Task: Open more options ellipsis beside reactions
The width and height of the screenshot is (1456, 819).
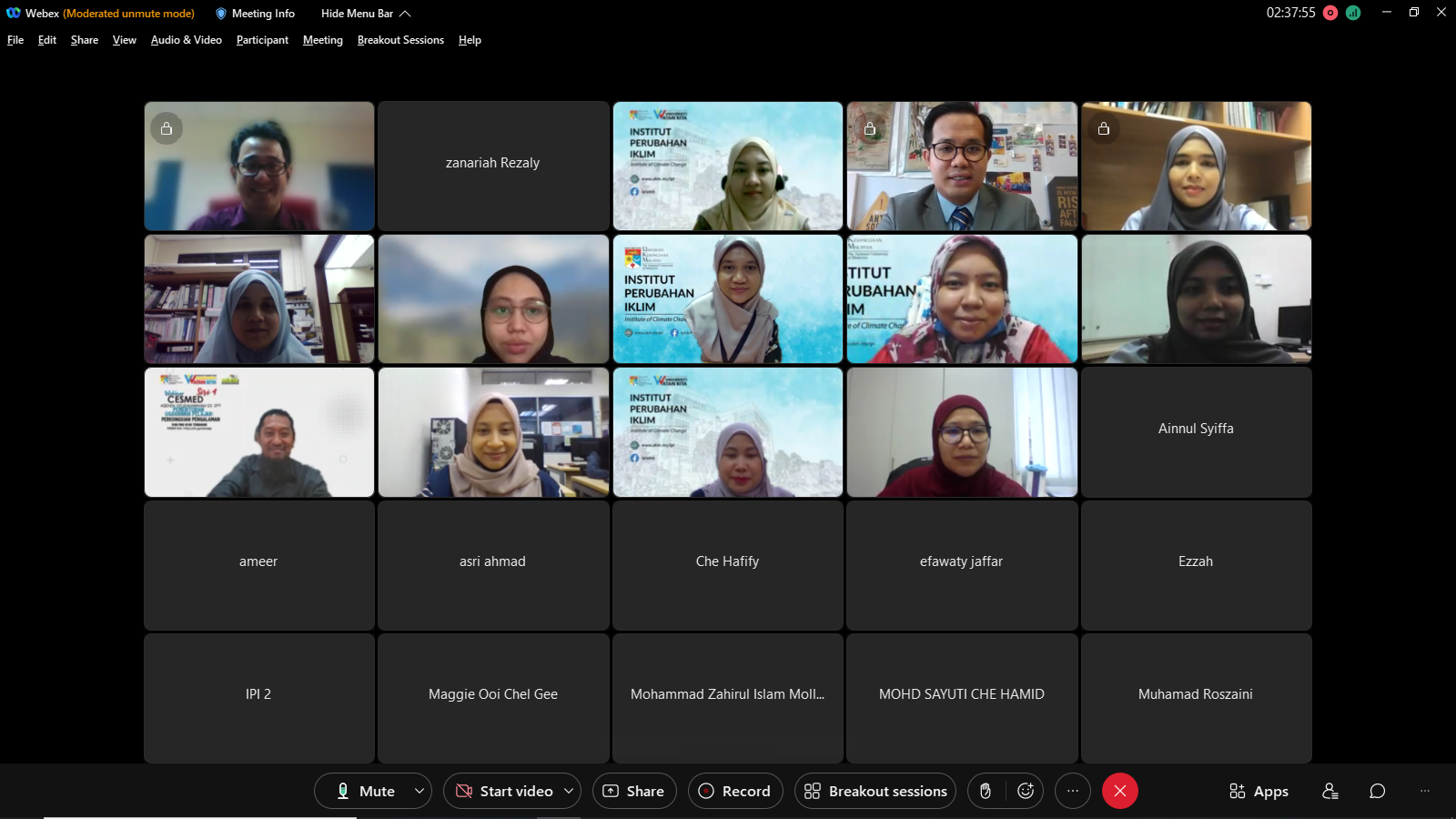Action: pos(1073,791)
